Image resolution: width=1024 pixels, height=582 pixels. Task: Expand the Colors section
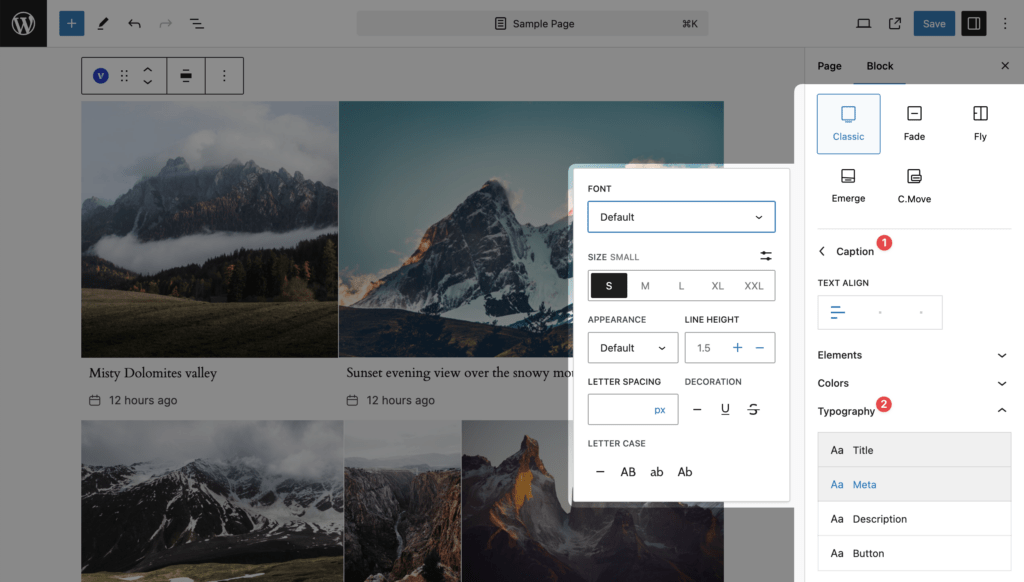(x=914, y=383)
